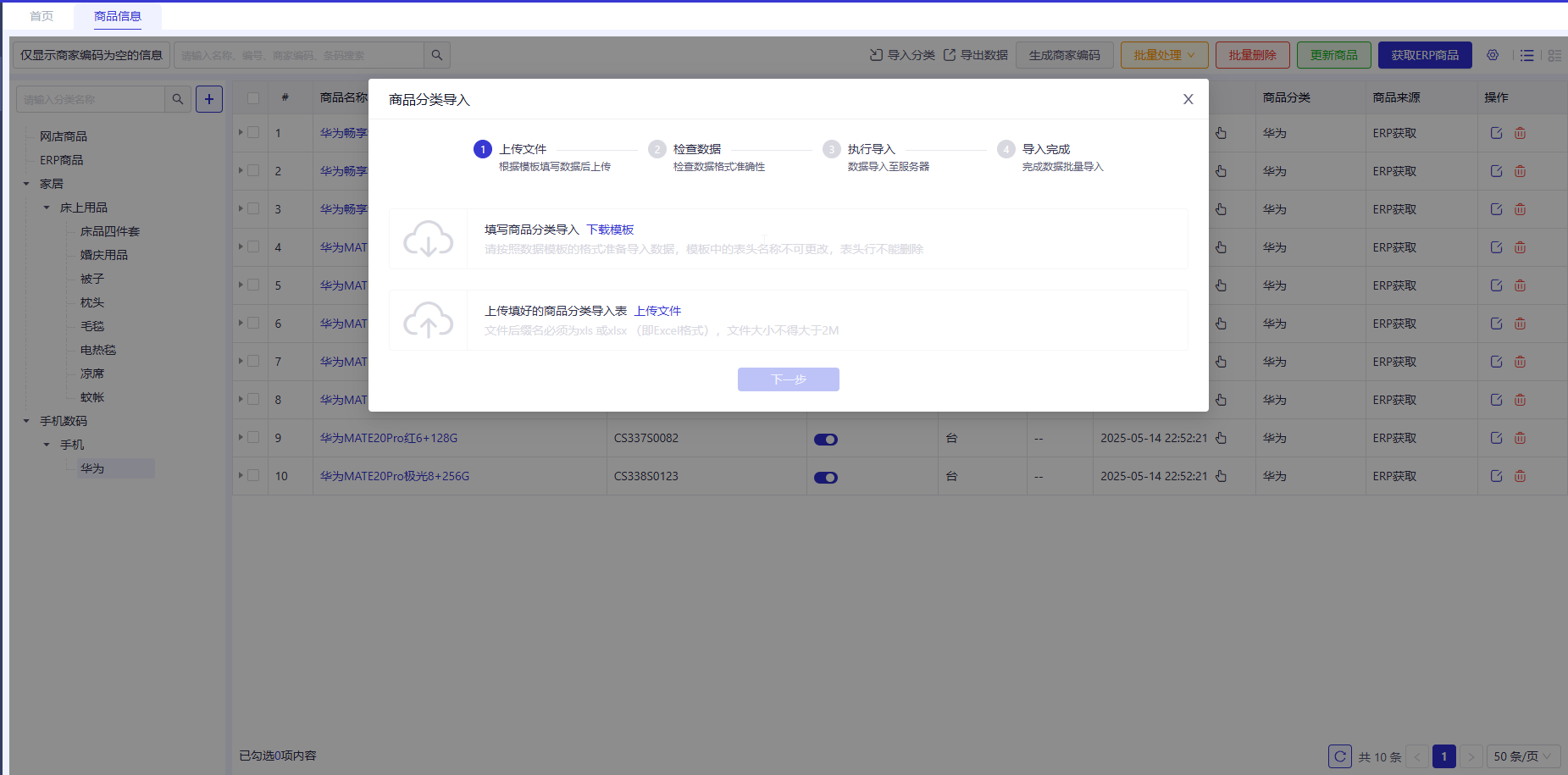Collapse the 手机 tree node
1568x775 pixels.
(47, 445)
